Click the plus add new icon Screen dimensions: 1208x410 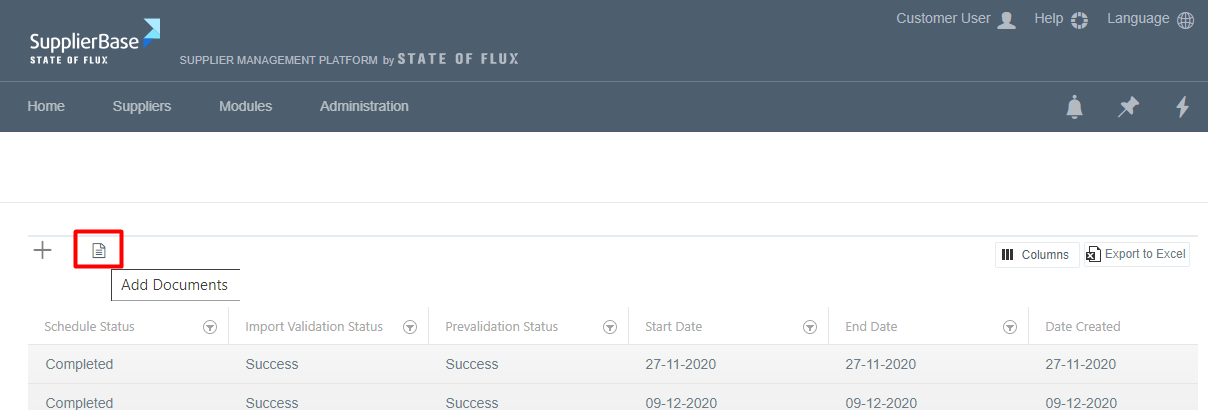click(x=43, y=250)
